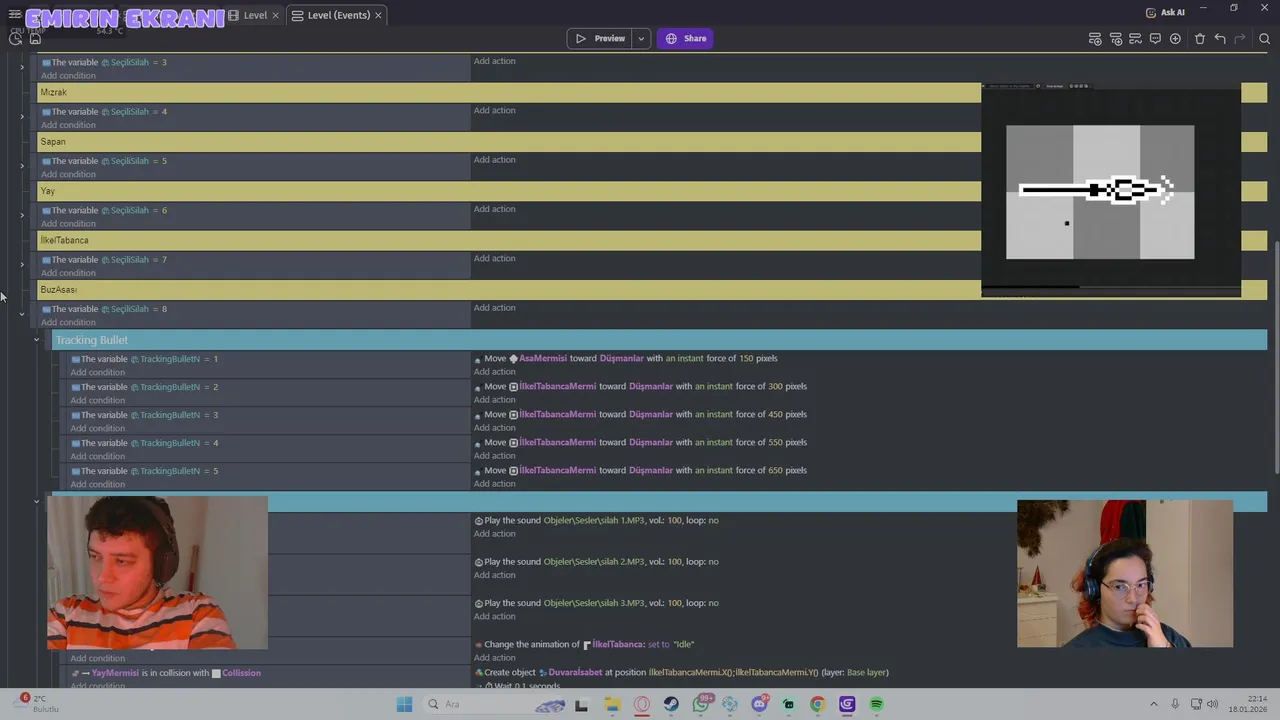
Task: Collapse the SeçiliSilah = 8 event
Action: click(22, 314)
